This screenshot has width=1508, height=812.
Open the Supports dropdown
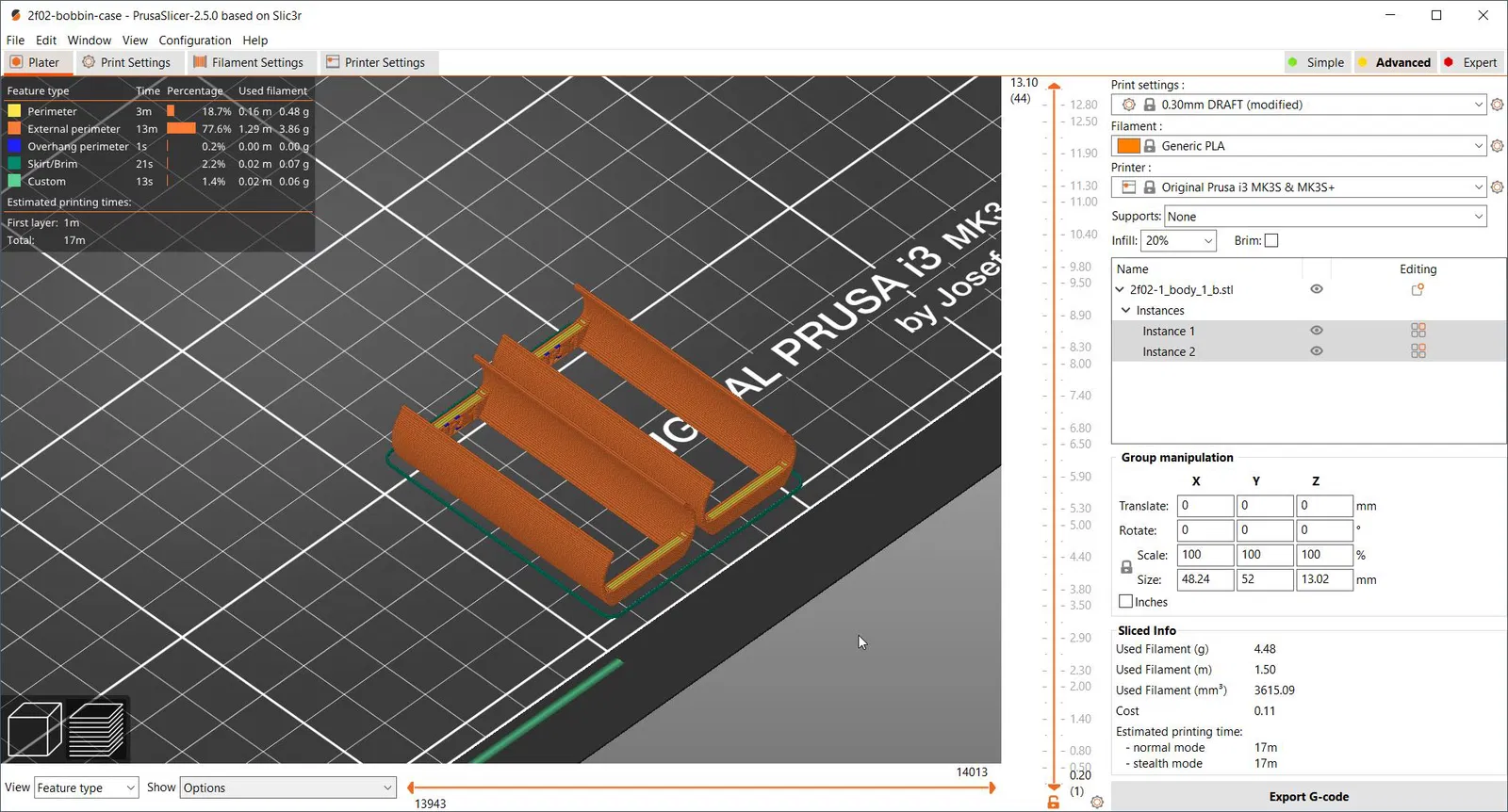click(x=1326, y=217)
